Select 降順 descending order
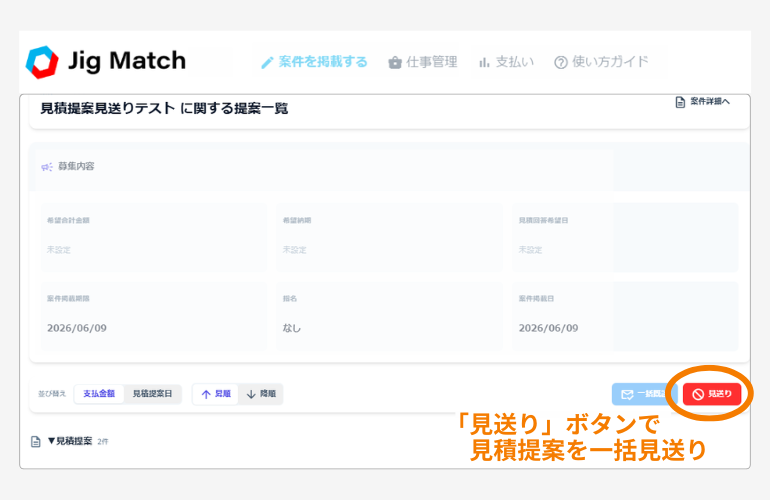The height and width of the screenshot is (500, 770). [261, 394]
